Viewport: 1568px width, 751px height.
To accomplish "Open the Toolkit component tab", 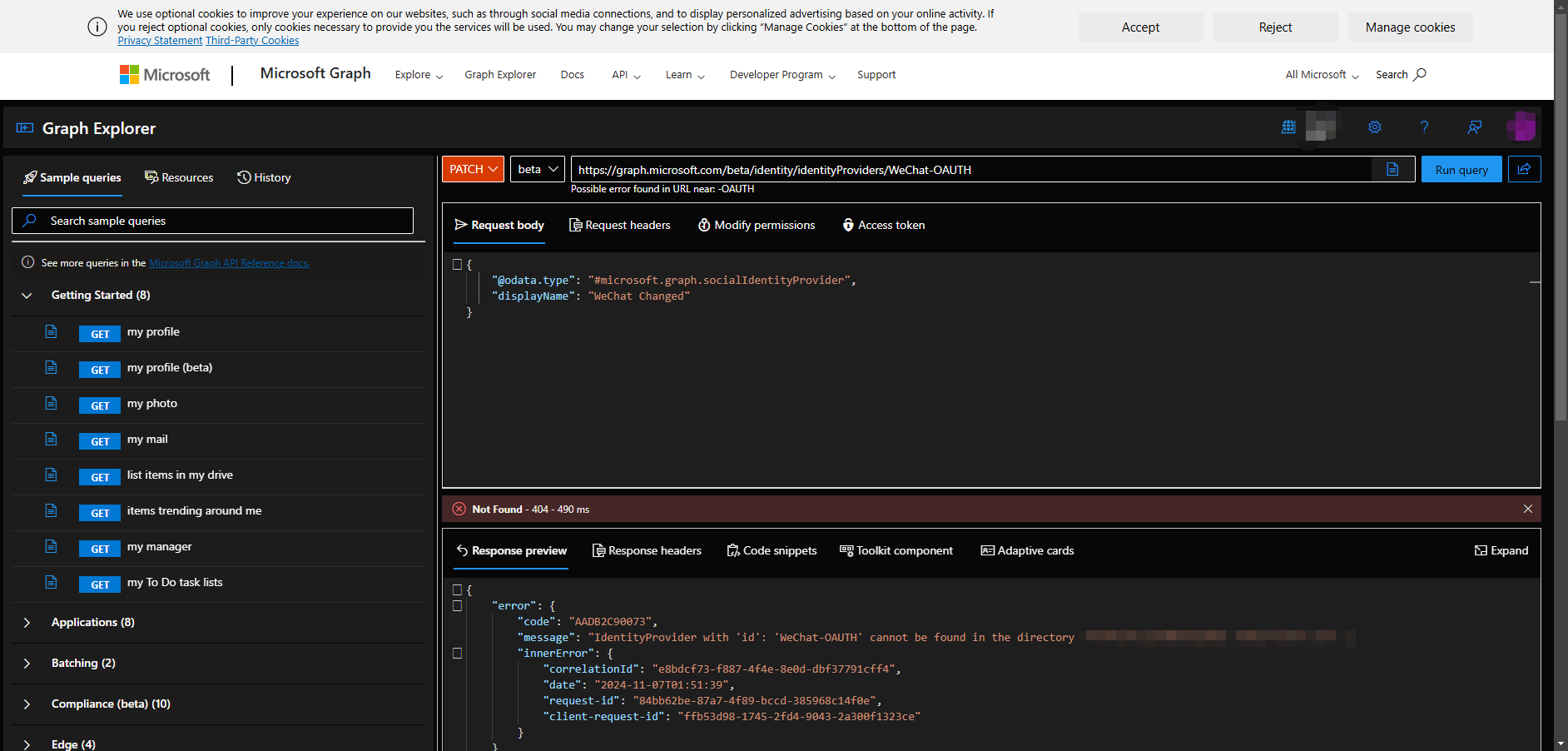I will (x=896, y=550).
